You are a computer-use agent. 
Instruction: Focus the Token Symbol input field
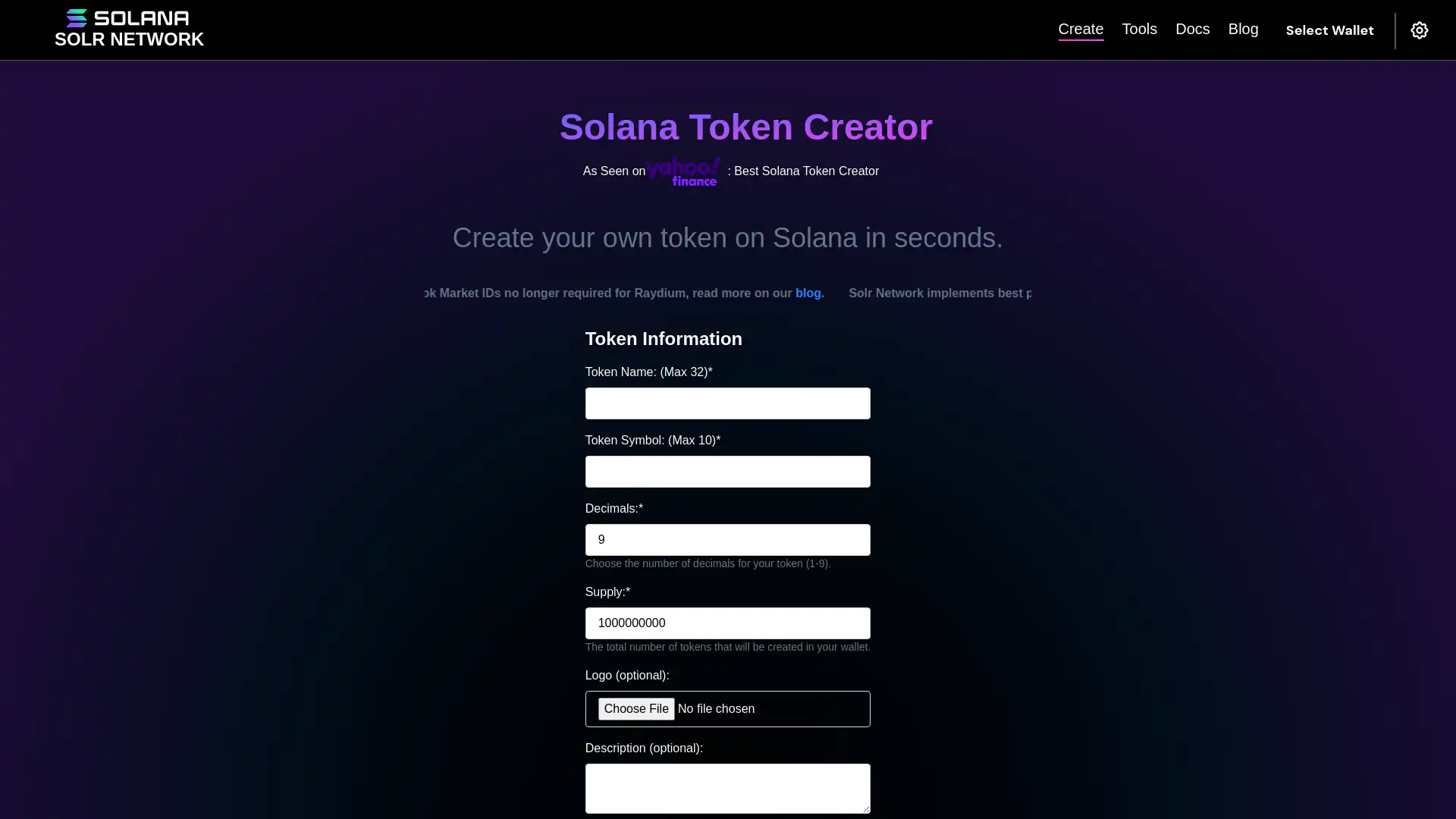(727, 472)
